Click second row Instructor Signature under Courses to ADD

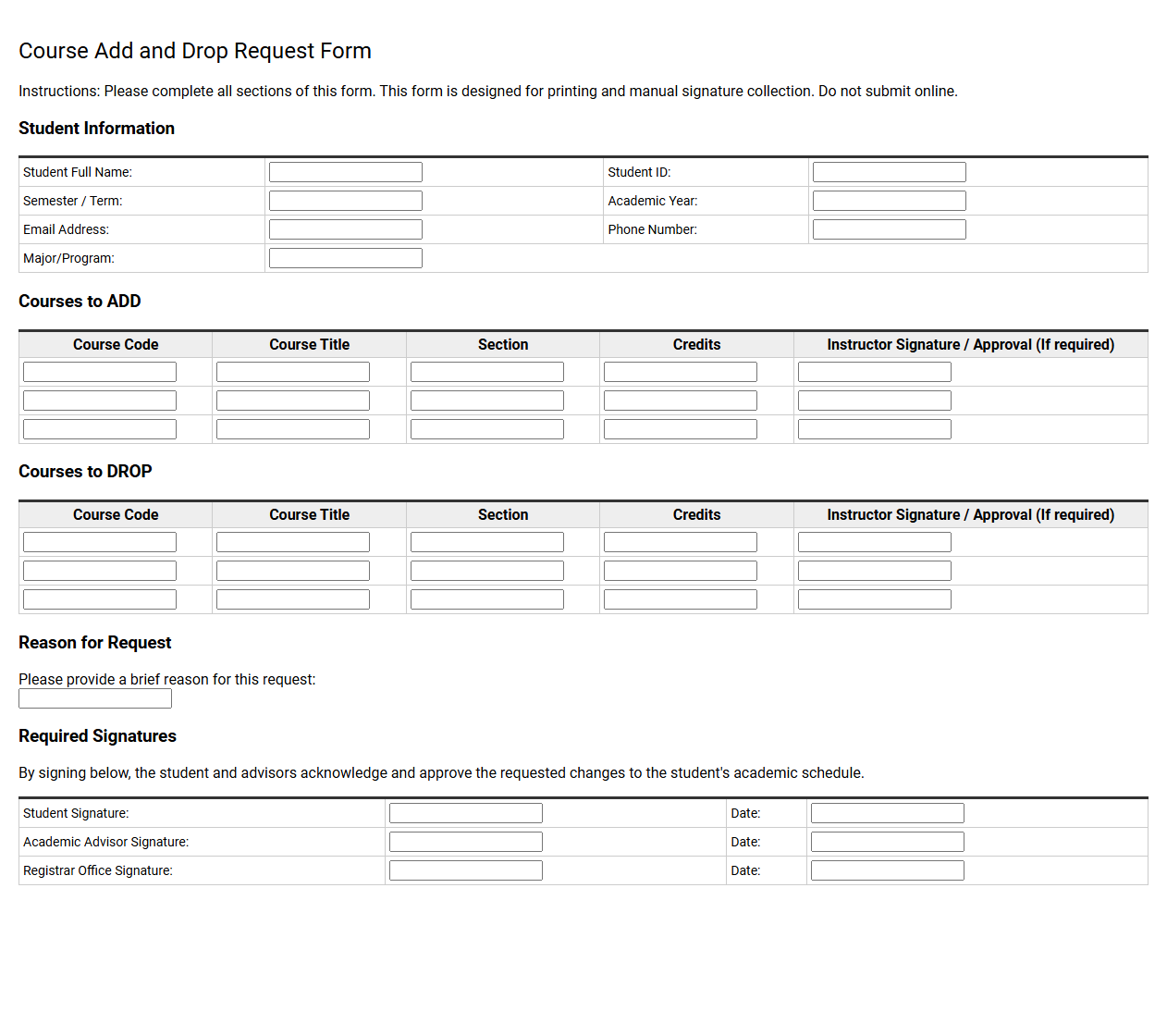click(875, 401)
